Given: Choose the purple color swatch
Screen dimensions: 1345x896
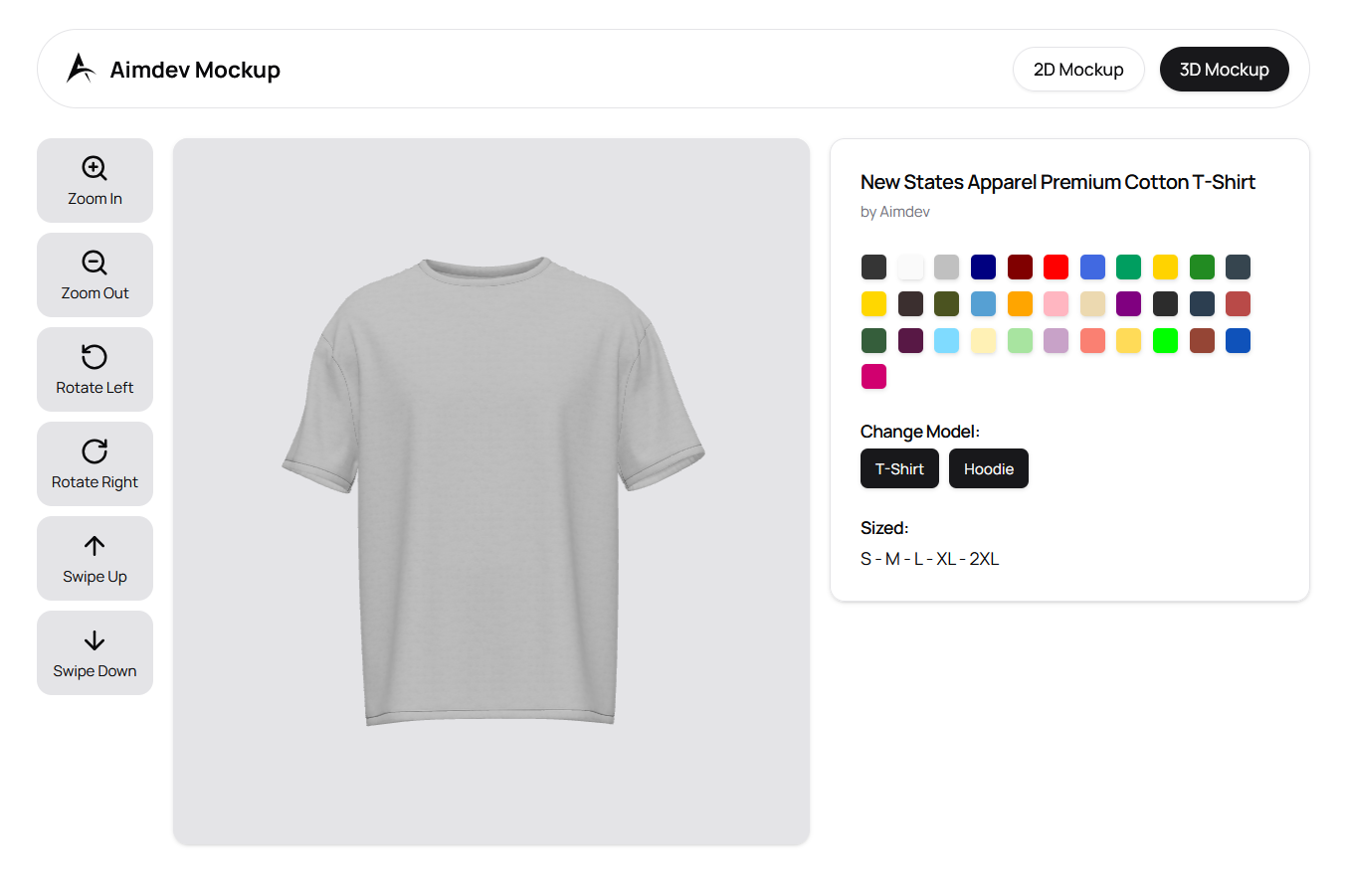Looking at the screenshot, I should click(x=1128, y=303).
